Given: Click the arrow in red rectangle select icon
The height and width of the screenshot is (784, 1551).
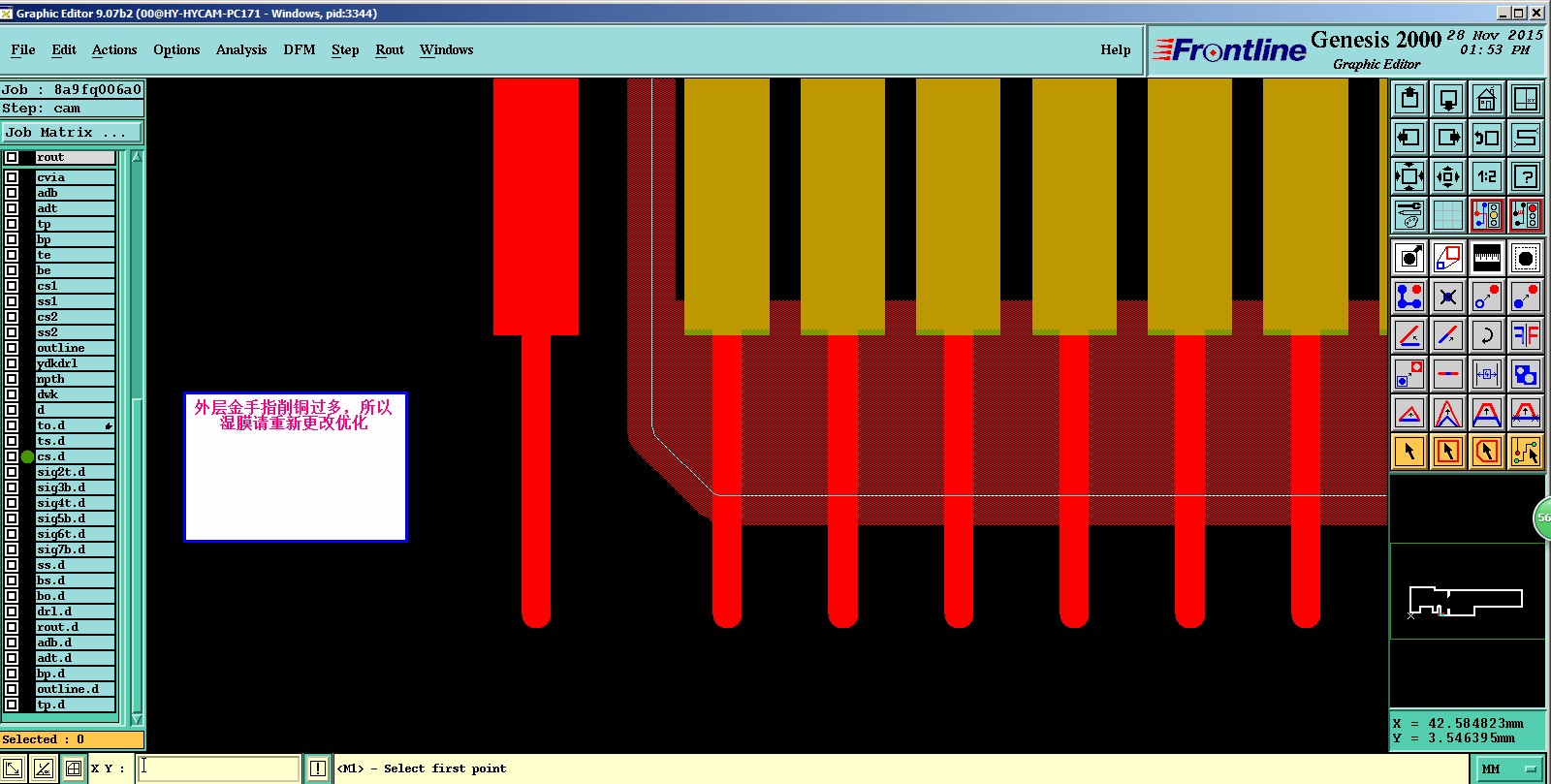Looking at the screenshot, I should (1448, 452).
